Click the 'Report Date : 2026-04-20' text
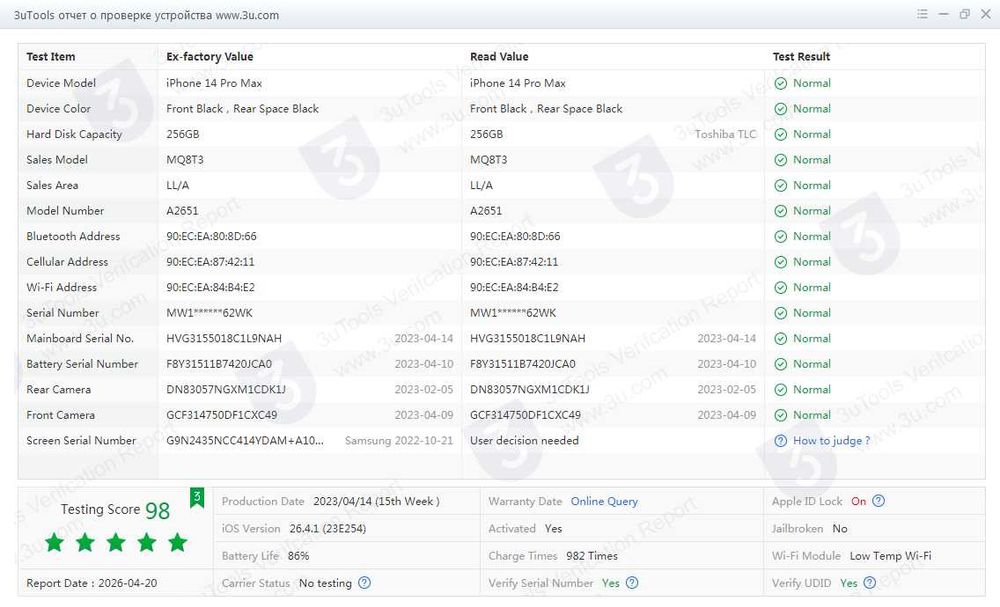The width and height of the screenshot is (1000, 607). click(x=91, y=583)
